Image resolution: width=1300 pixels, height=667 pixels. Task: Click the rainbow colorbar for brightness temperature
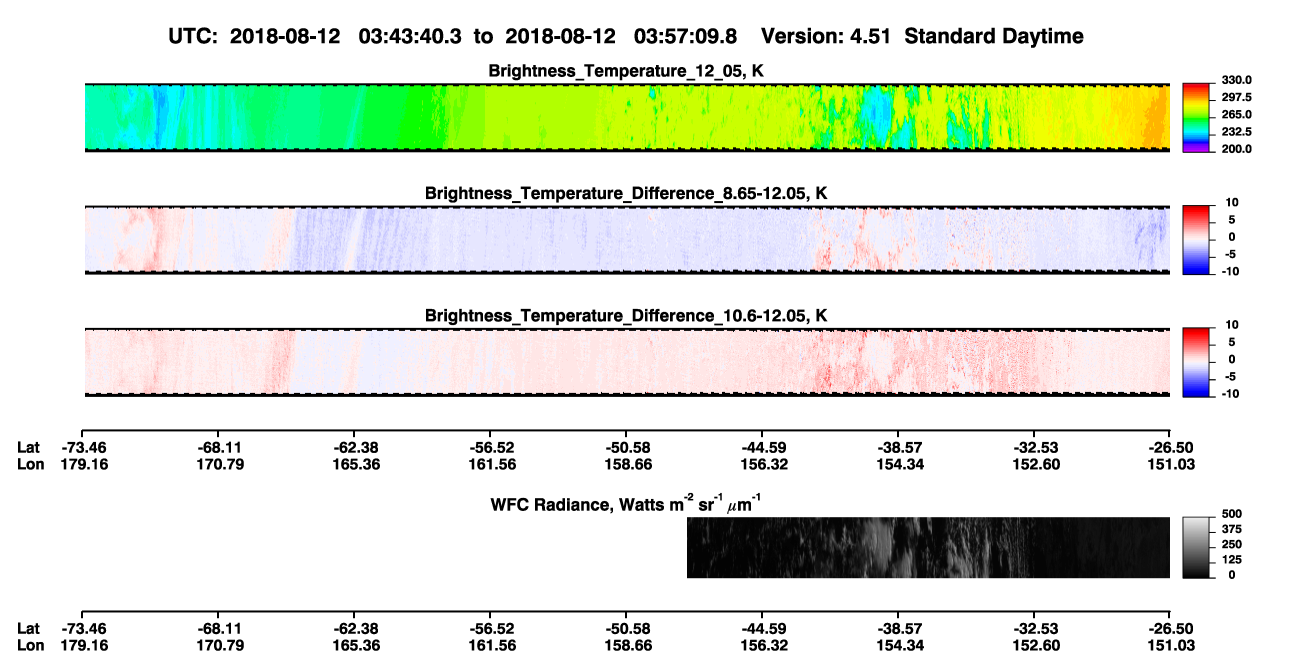[1196, 118]
